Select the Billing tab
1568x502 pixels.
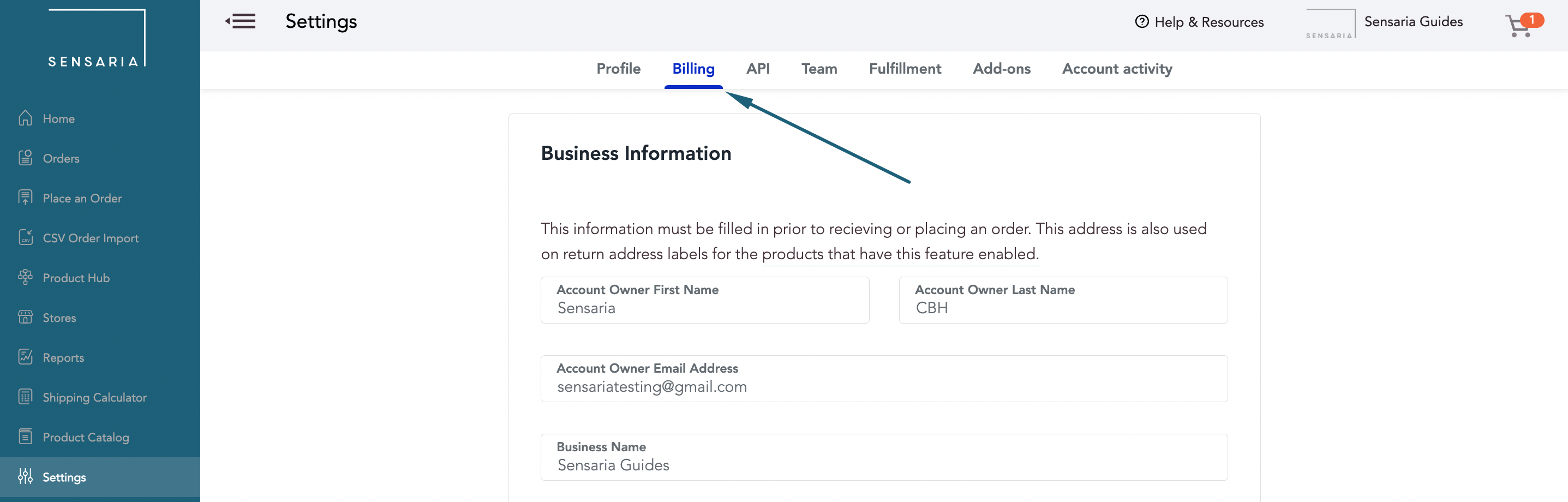pos(693,69)
